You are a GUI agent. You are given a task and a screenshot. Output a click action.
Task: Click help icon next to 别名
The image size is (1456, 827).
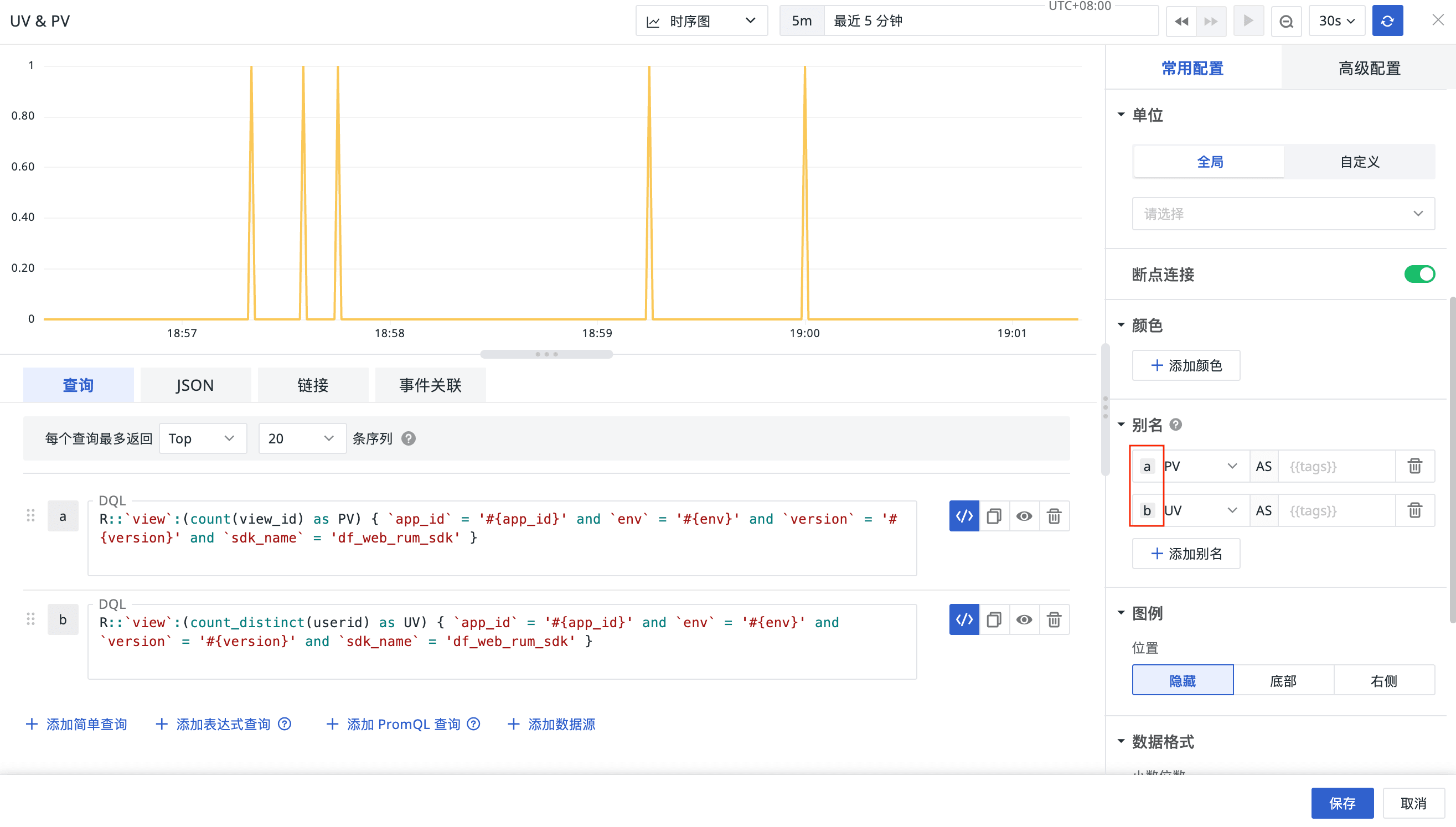point(1175,424)
